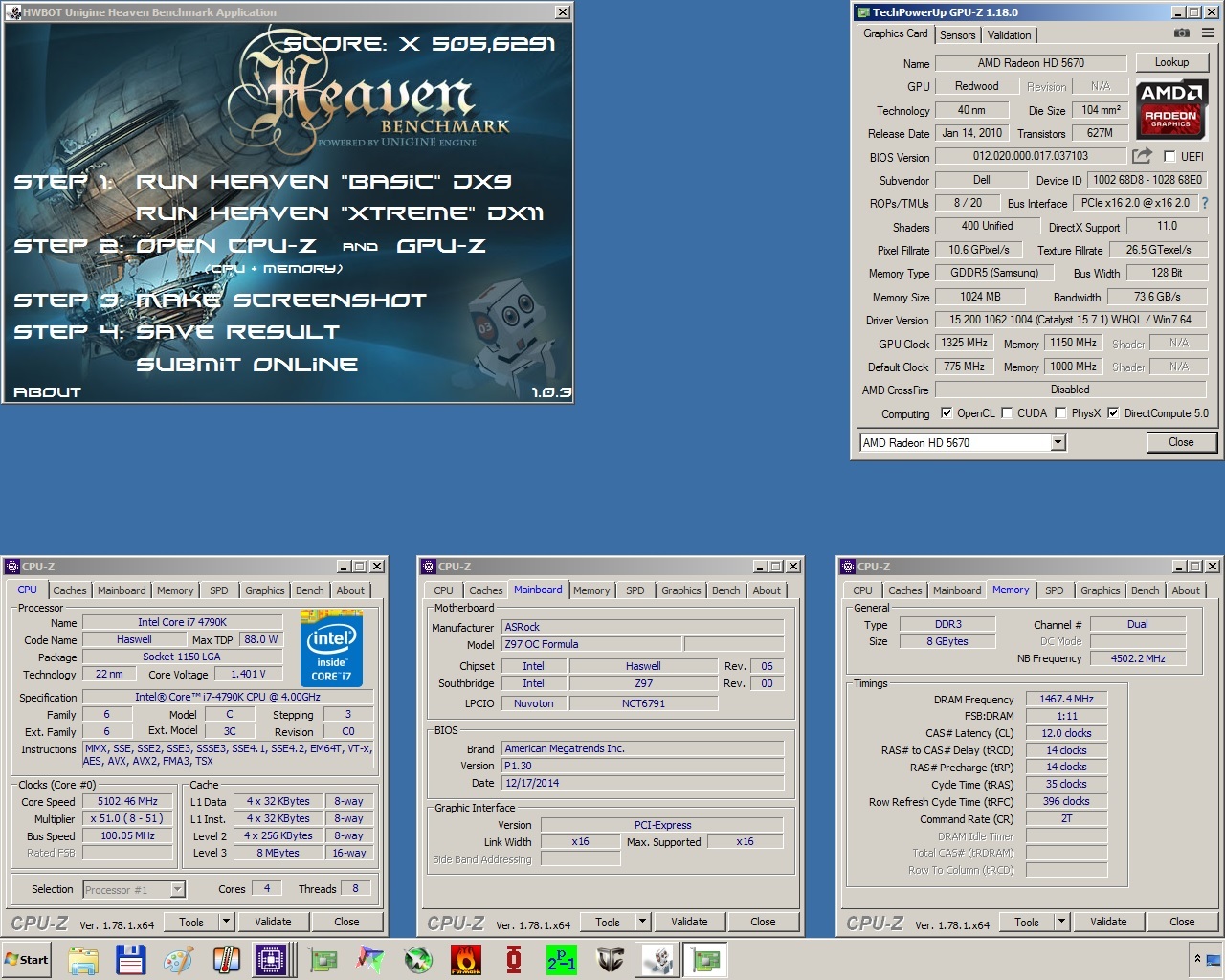The width and height of the screenshot is (1225, 980).
Task: Open About tab in CPU-Z Mainboard window
Action: click(767, 590)
